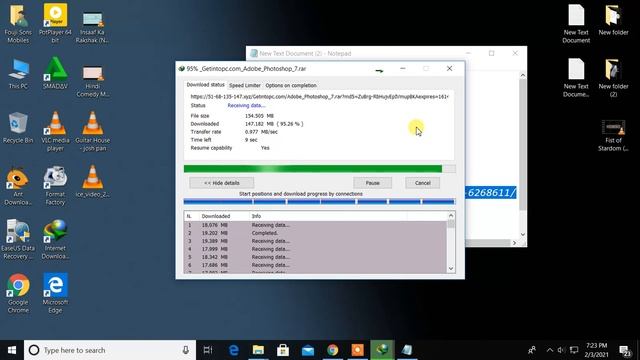
Task: Open File Explorer from taskbar
Action: click(258, 350)
